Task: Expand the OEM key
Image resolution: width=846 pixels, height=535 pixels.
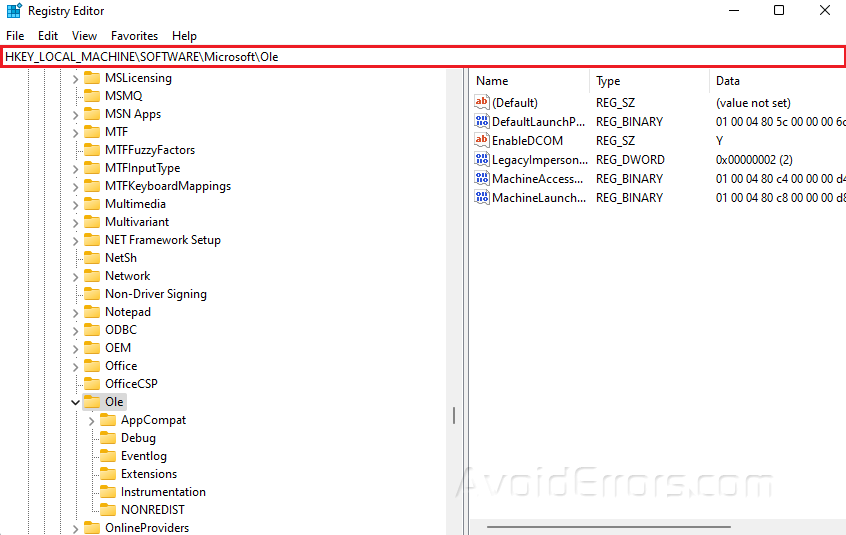Action: click(x=76, y=348)
